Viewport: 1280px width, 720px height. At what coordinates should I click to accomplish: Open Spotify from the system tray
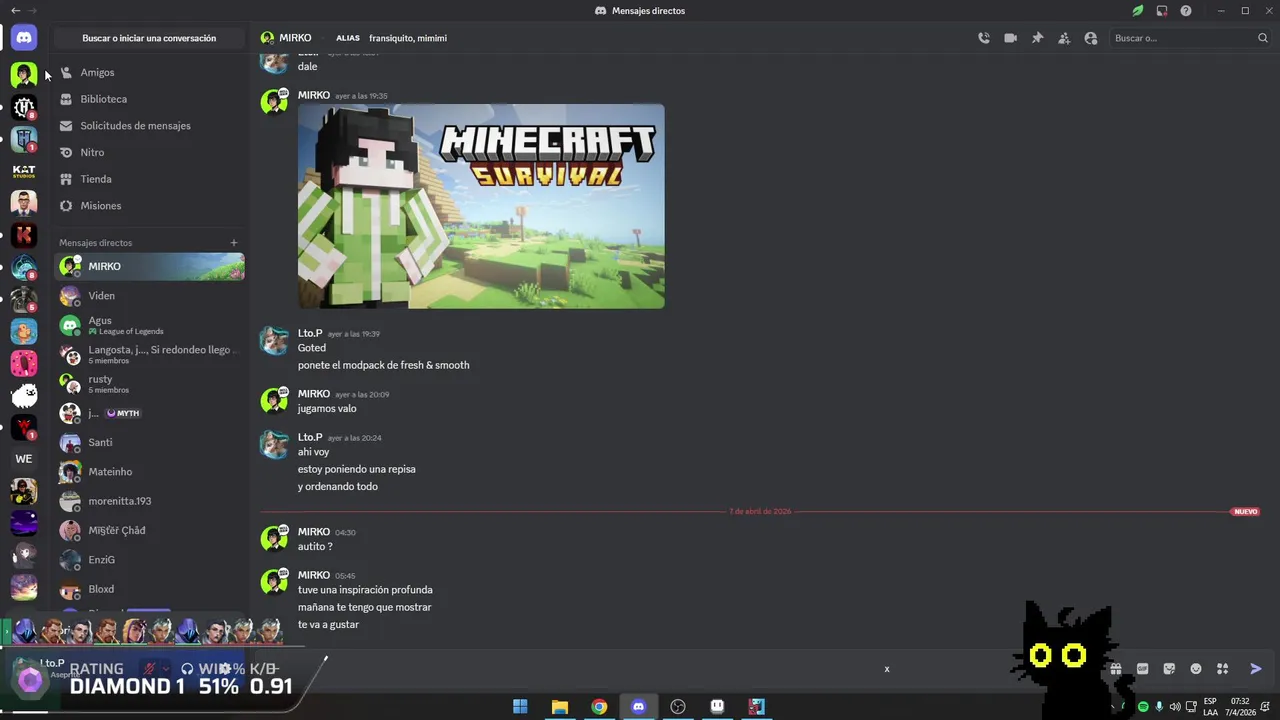[1143, 707]
